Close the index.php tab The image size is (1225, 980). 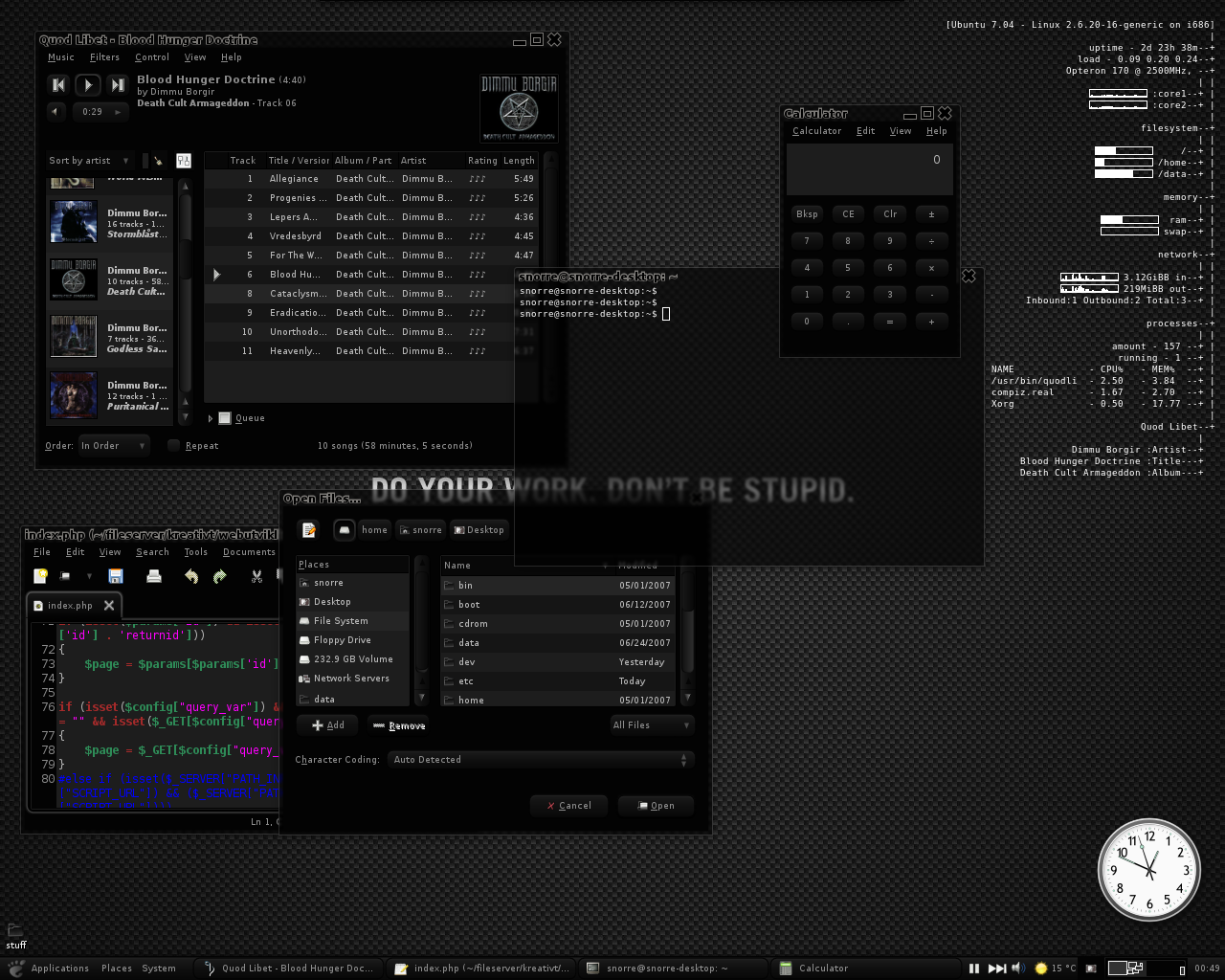(x=109, y=605)
